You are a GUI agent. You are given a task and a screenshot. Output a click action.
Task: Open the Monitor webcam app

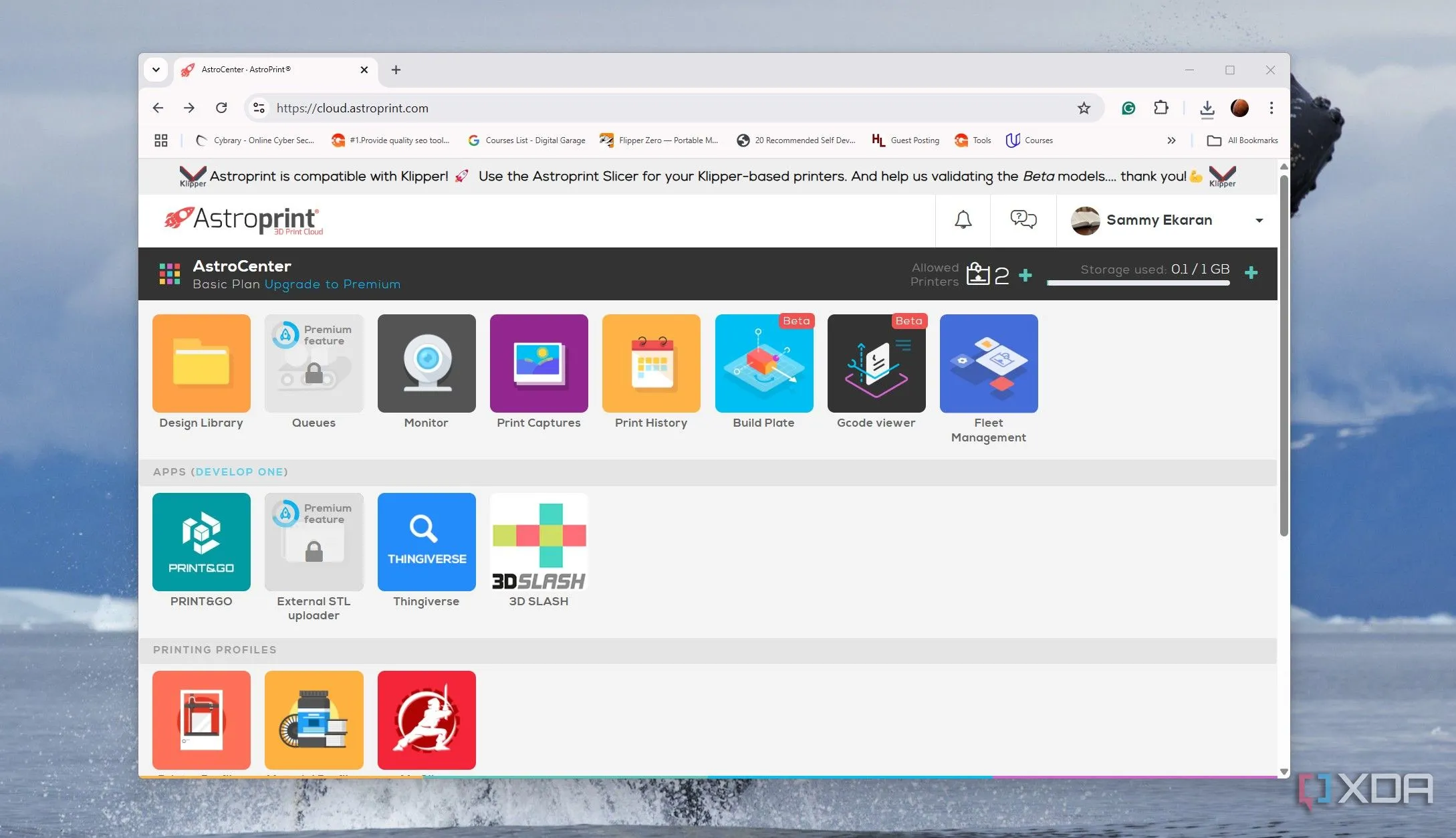pyautogui.click(x=427, y=363)
